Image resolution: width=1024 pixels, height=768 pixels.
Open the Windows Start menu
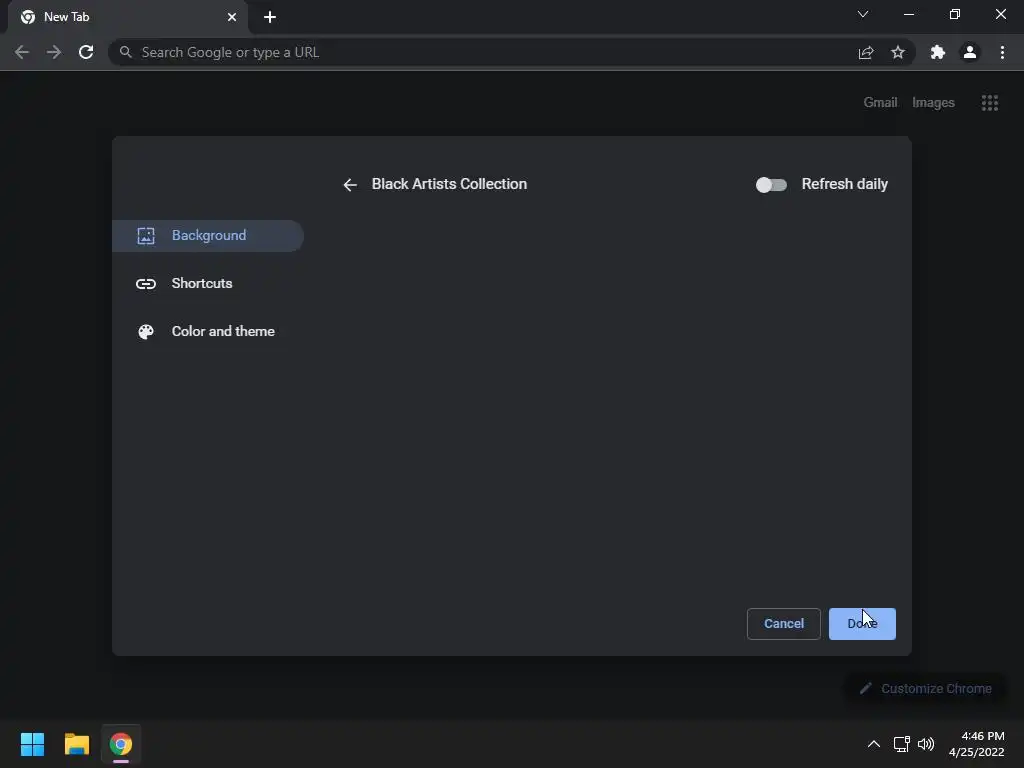[x=32, y=744]
